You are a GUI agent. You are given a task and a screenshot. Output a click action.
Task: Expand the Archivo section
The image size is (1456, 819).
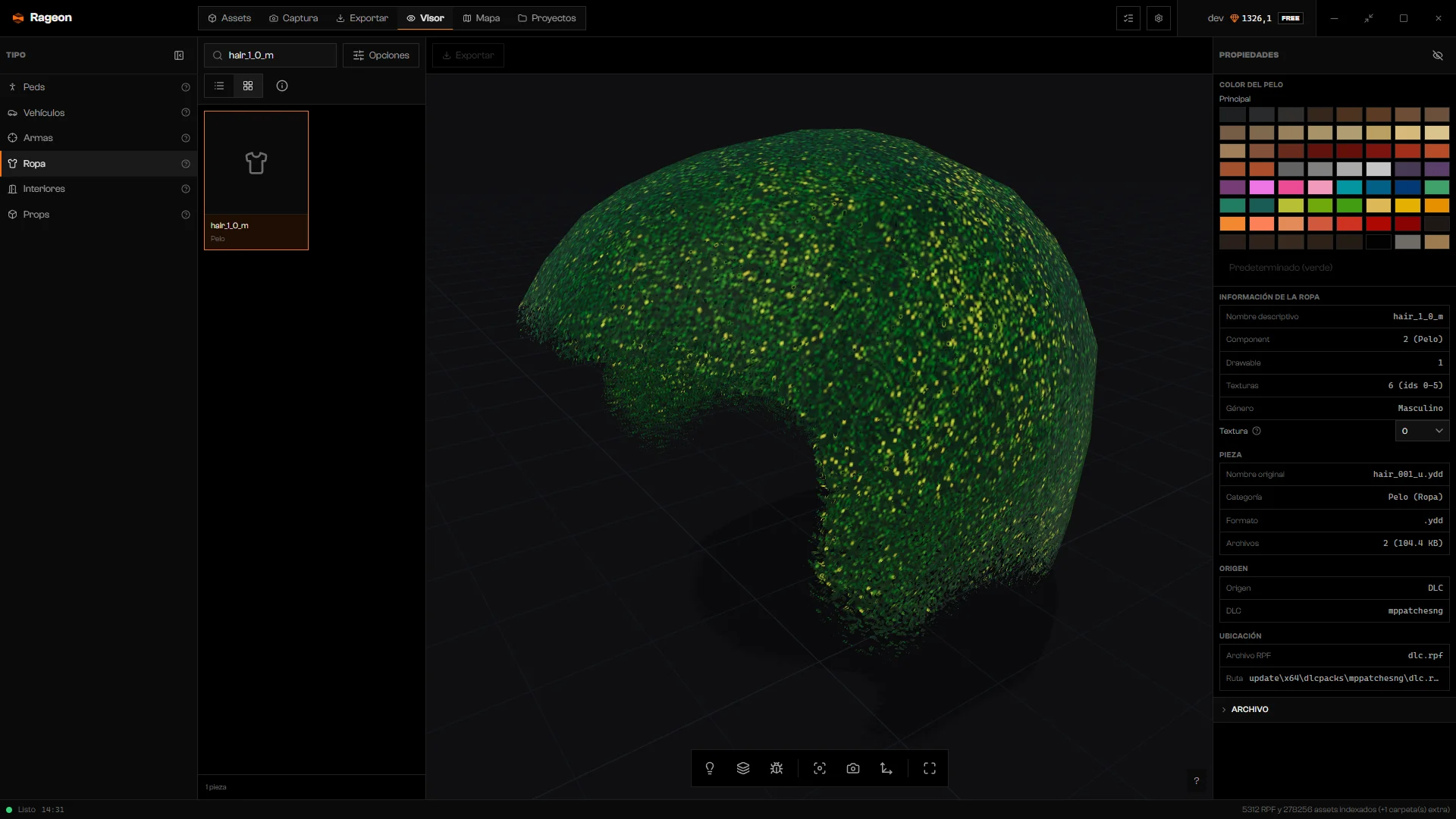[1334, 709]
